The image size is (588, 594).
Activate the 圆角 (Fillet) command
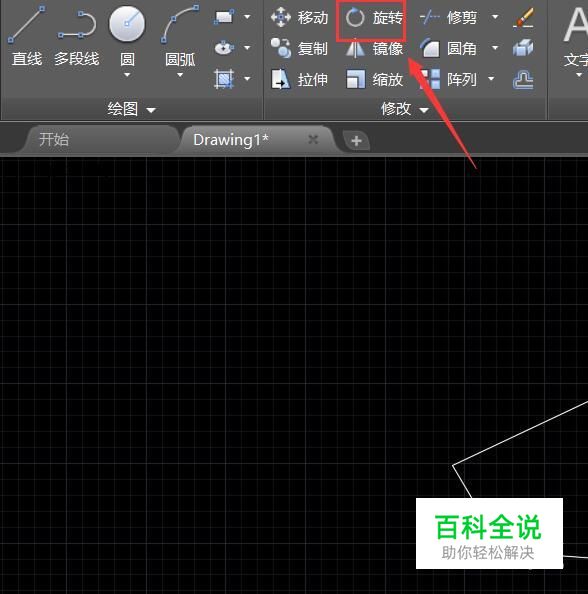(448, 48)
